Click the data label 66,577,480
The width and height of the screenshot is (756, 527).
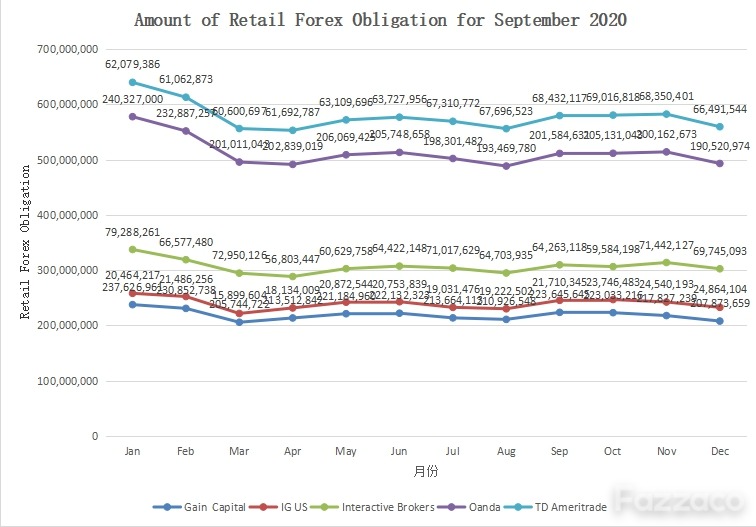pyautogui.click(x=186, y=243)
